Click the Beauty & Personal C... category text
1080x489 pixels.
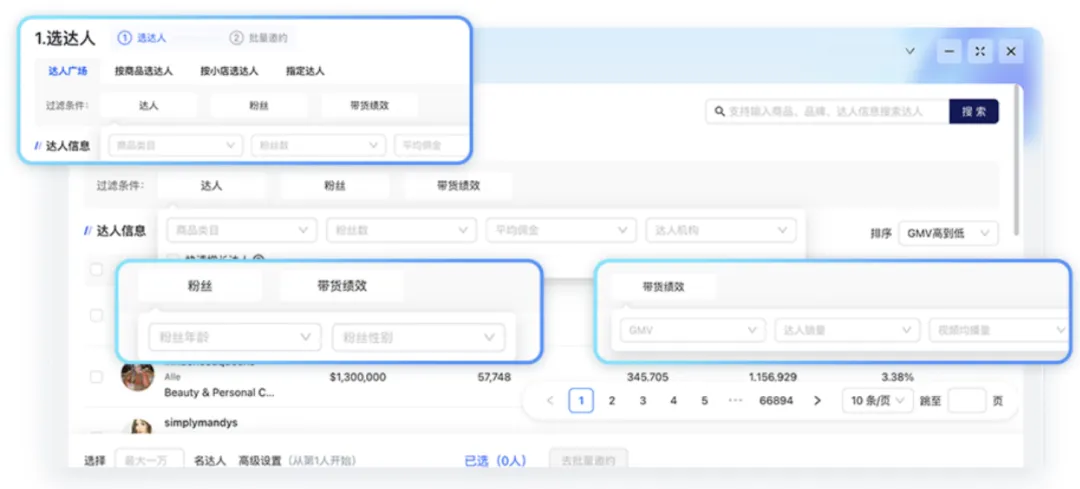219,393
